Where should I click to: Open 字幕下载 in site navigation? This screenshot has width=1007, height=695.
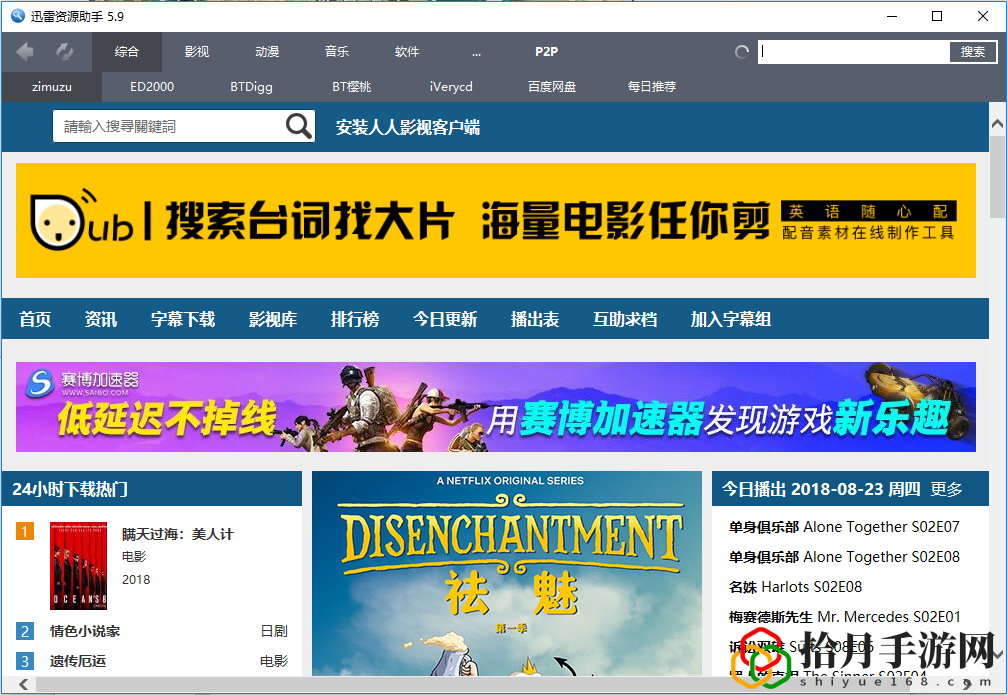click(183, 319)
